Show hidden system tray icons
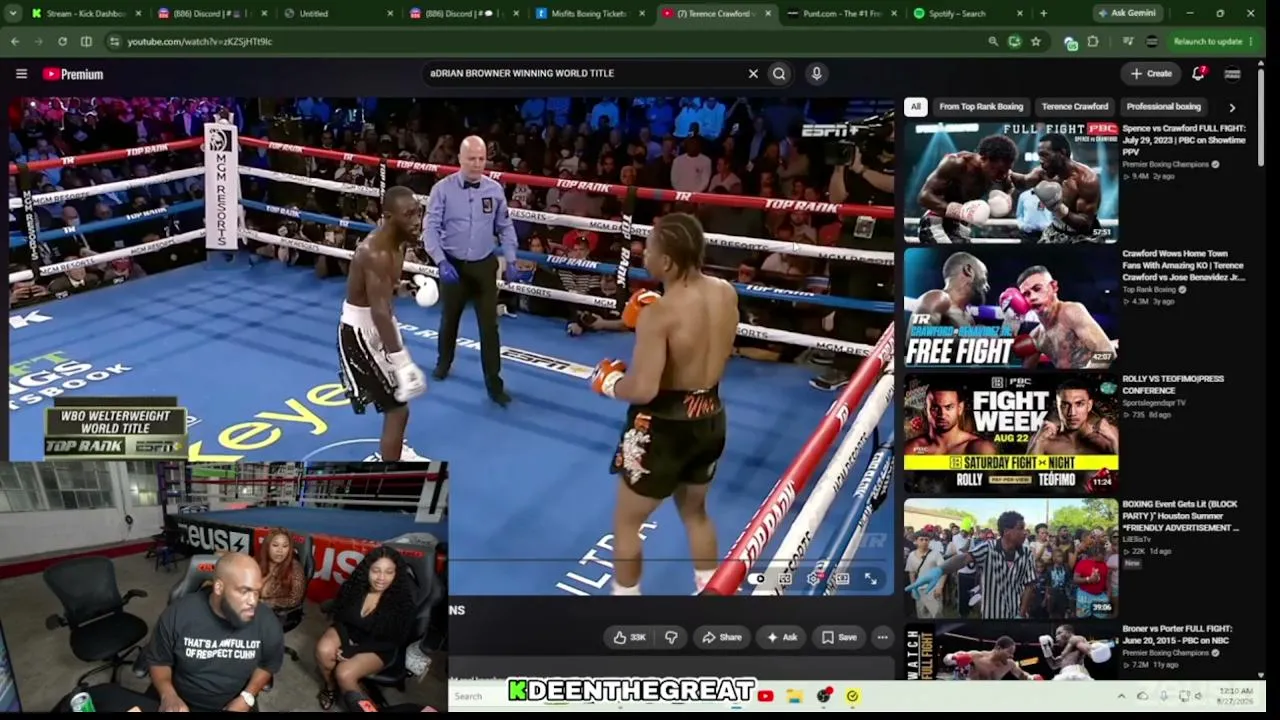Screen dimensions: 1280x720 1121,696
